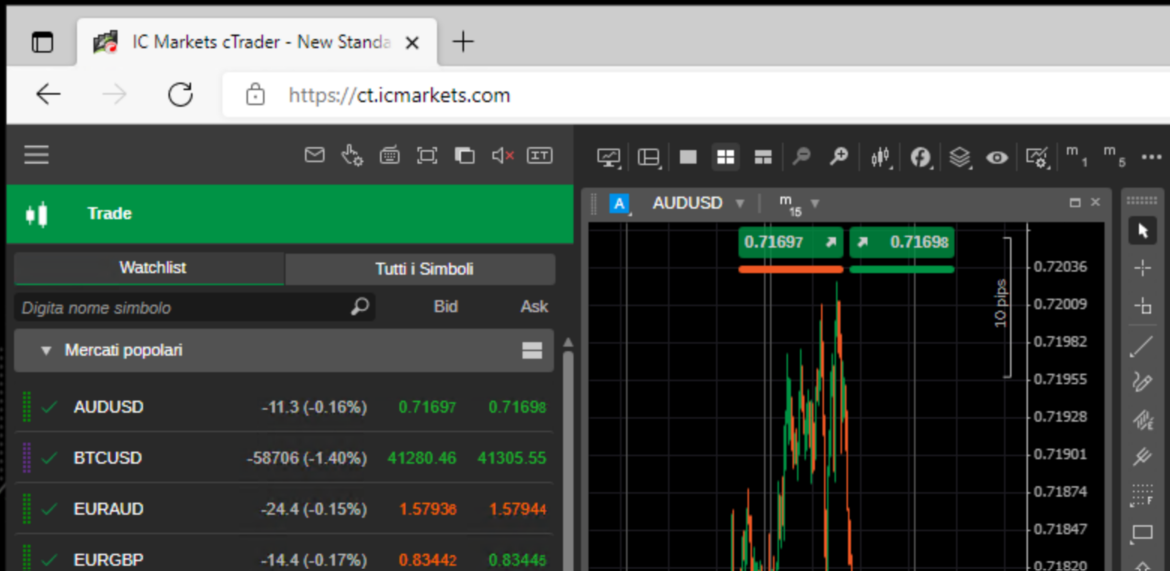Screen dimensions: 1170x571
Task: Open chart settings gear dropdown
Action: click(x=1038, y=157)
